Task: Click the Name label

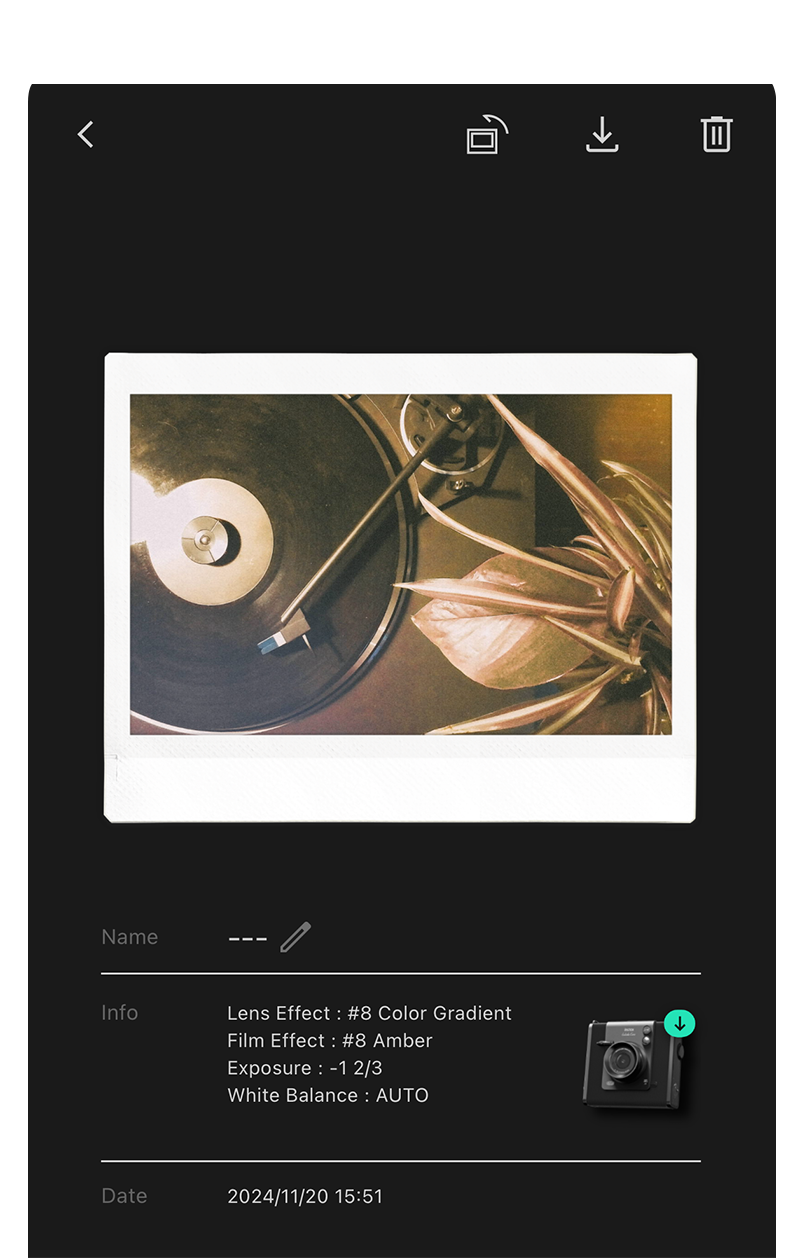Action: 130,937
